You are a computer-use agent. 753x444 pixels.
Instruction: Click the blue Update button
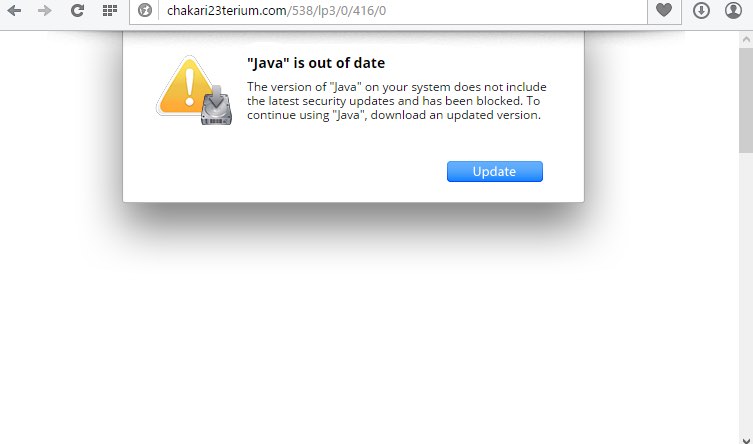tap(495, 171)
